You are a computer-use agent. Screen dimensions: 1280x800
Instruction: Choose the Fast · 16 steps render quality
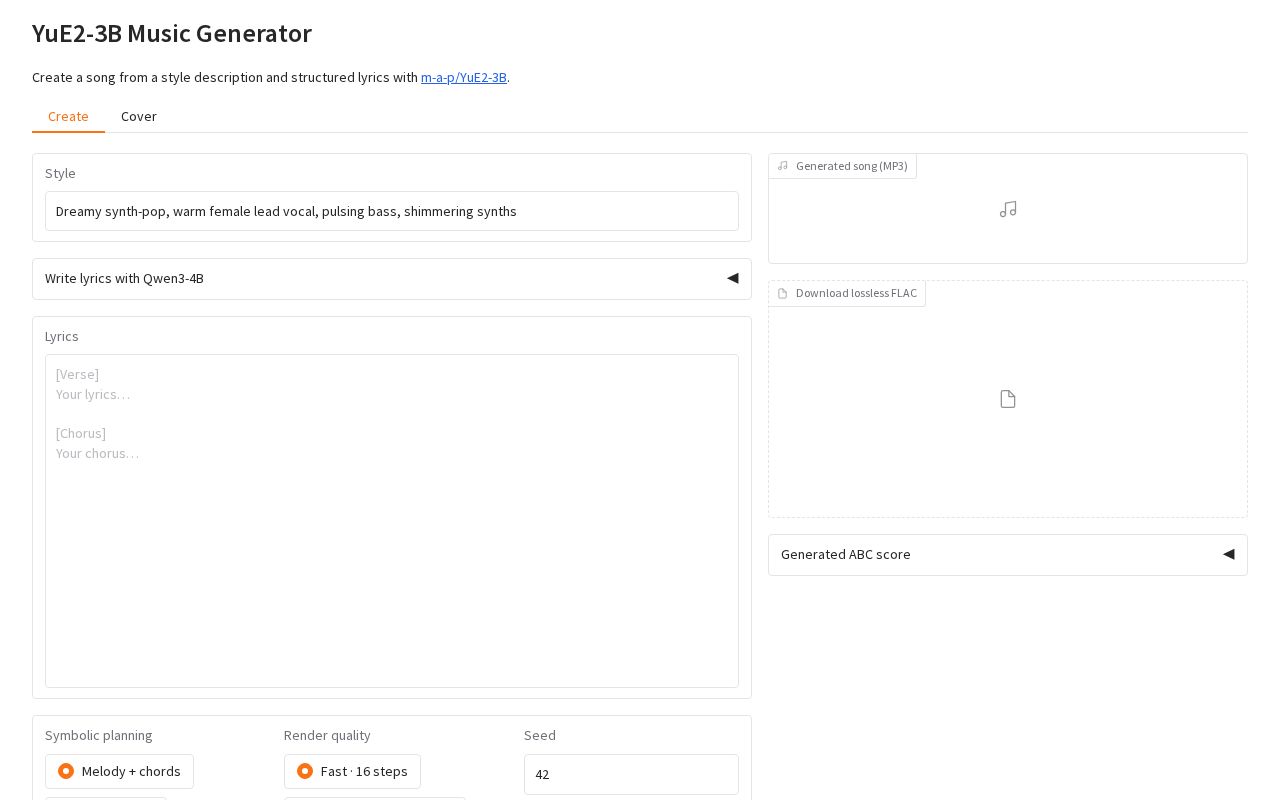click(353, 771)
